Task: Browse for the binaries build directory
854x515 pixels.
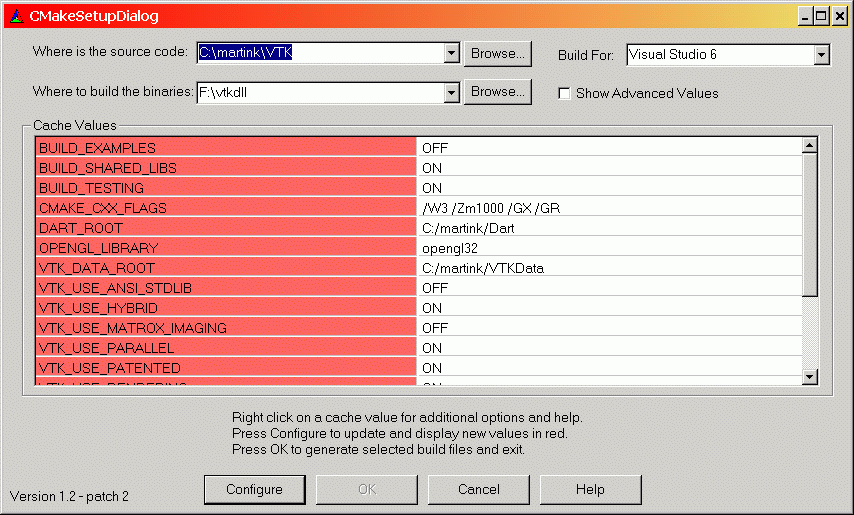Action: (x=498, y=92)
